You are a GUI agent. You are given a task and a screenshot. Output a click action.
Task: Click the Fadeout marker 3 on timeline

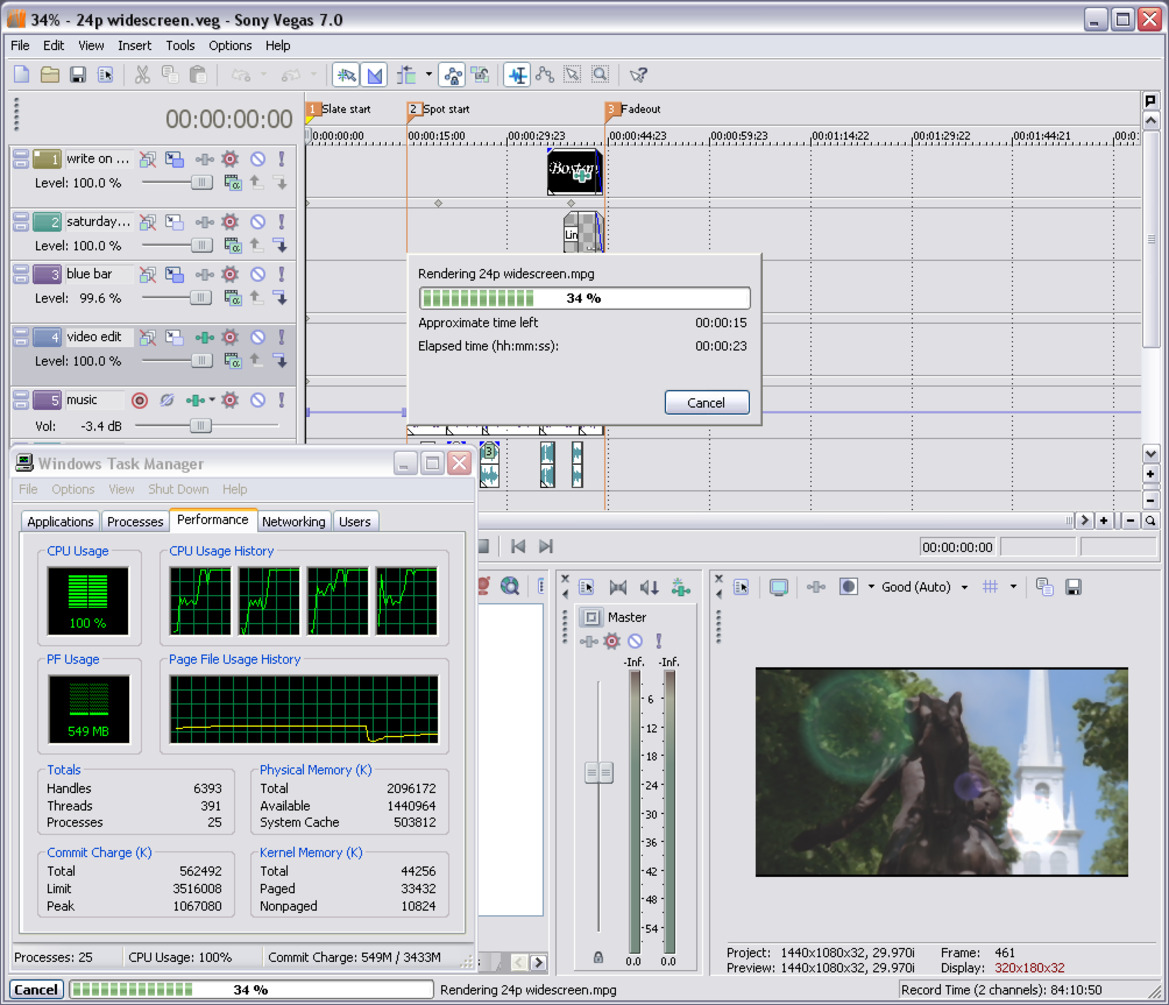click(611, 110)
